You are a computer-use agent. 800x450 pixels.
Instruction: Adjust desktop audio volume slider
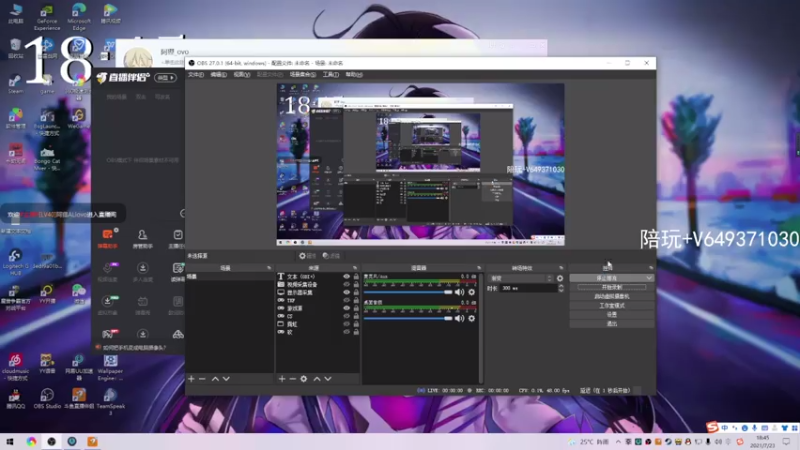(x=408, y=292)
